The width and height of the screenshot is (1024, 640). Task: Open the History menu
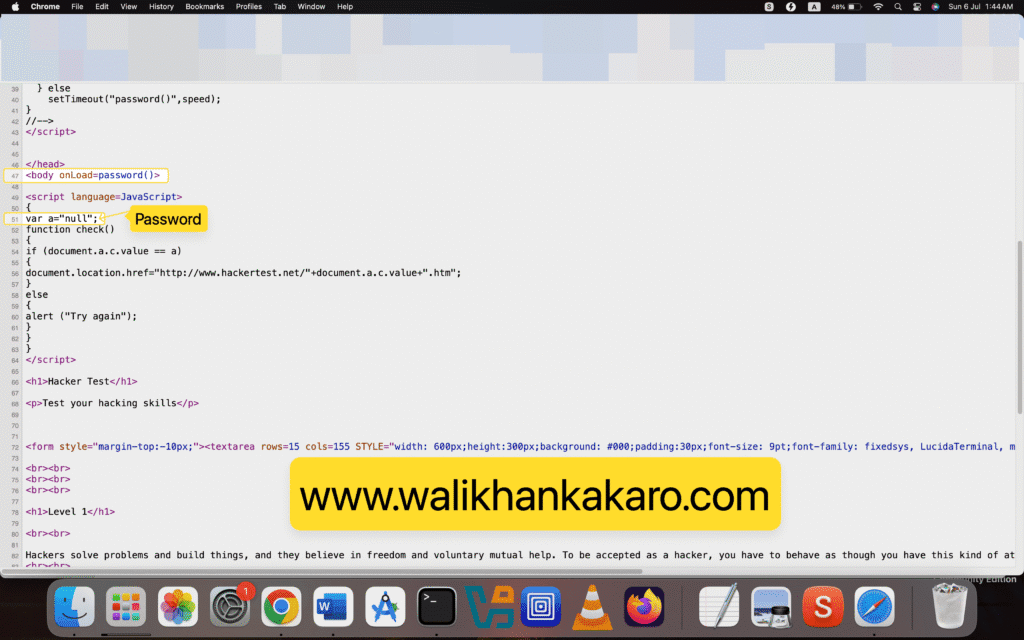click(x=161, y=7)
